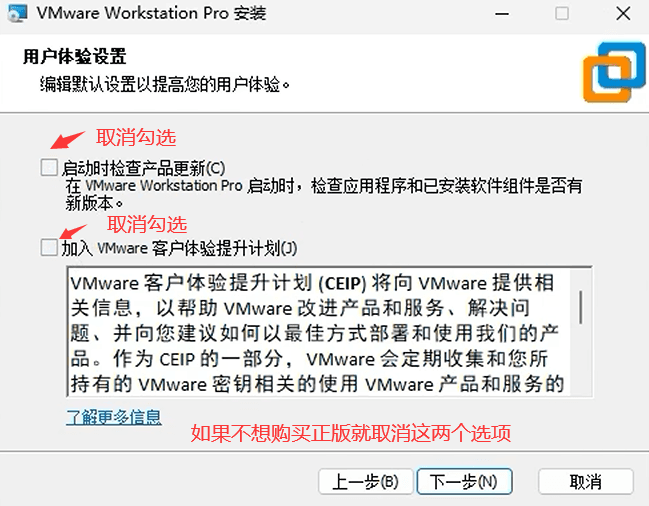Click the installer icon in the title bar

[17, 13]
